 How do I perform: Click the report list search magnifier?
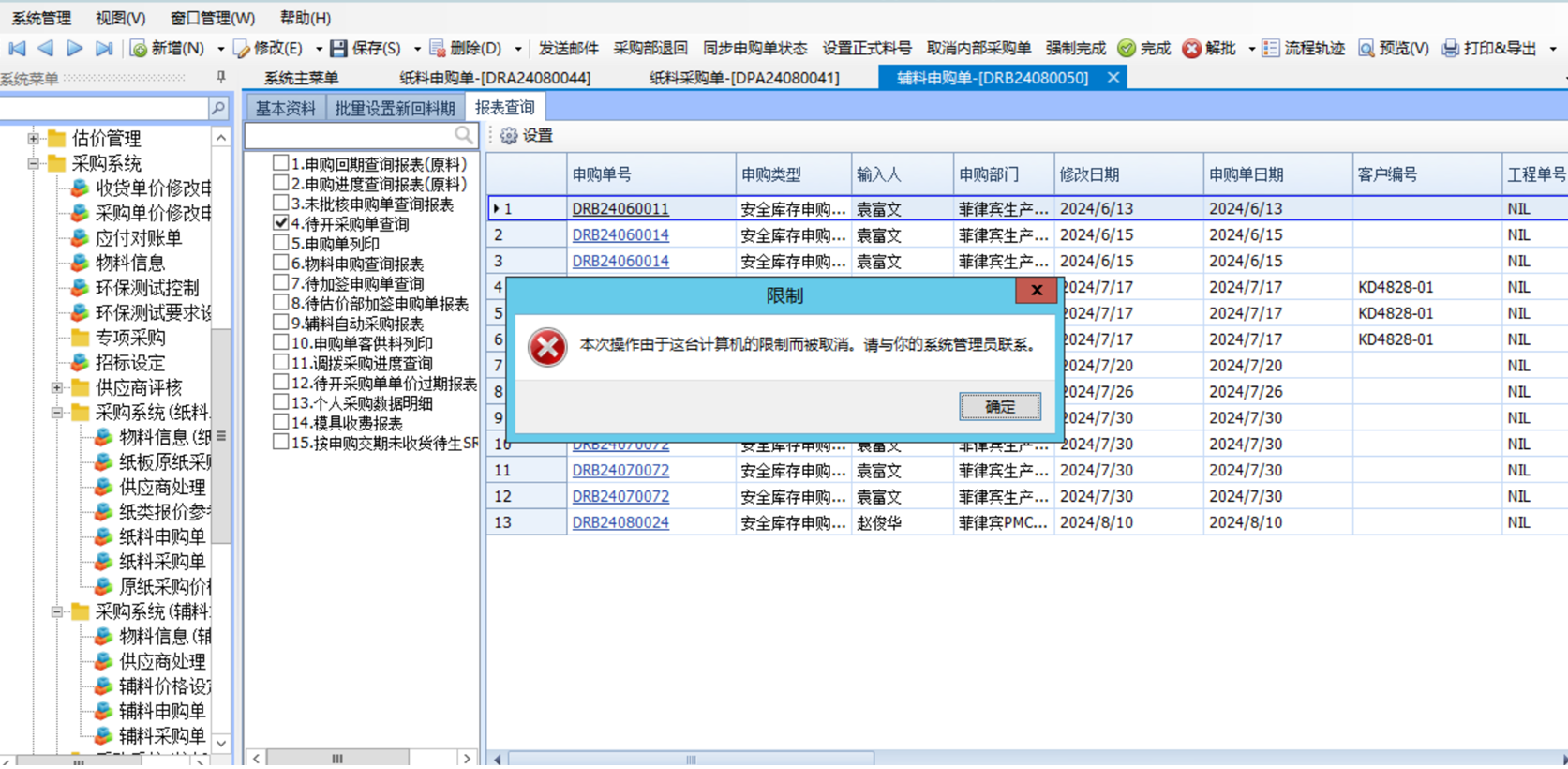coord(464,136)
